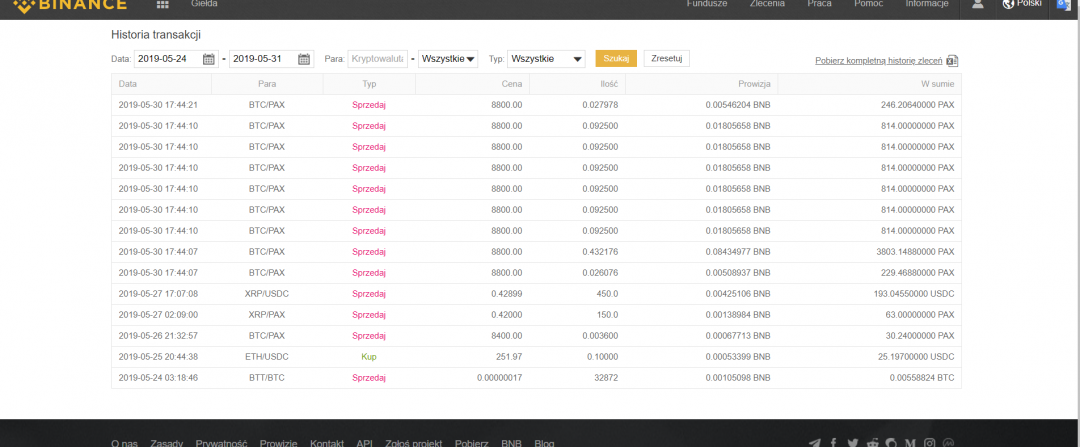Open the end date calendar picker
The height and width of the screenshot is (447, 1080).
click(304, 59)
